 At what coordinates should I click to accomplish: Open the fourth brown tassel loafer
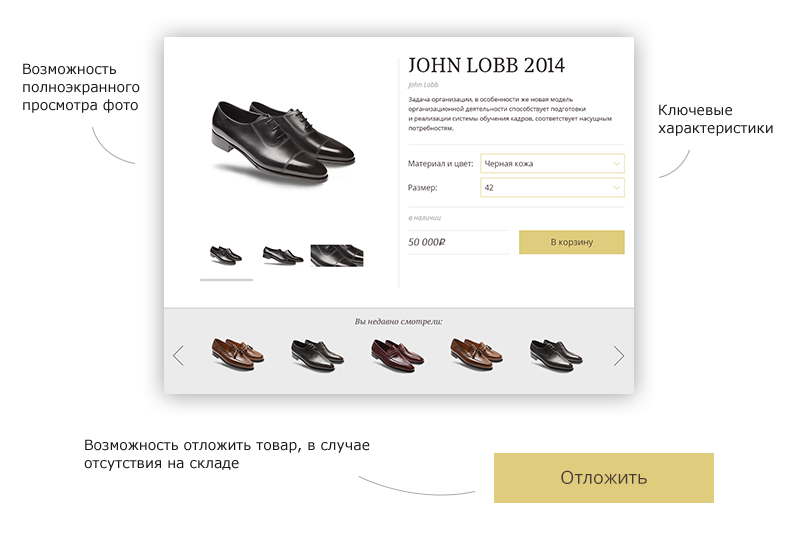476,354
